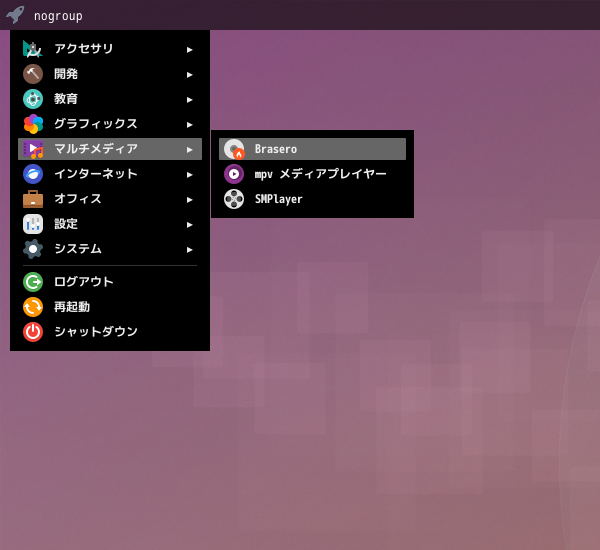Image resolution: width=600 pixels, height=550 pixels.
Task: Expand the 開発 submenu arrow
Action: click(x=189, y=75)
